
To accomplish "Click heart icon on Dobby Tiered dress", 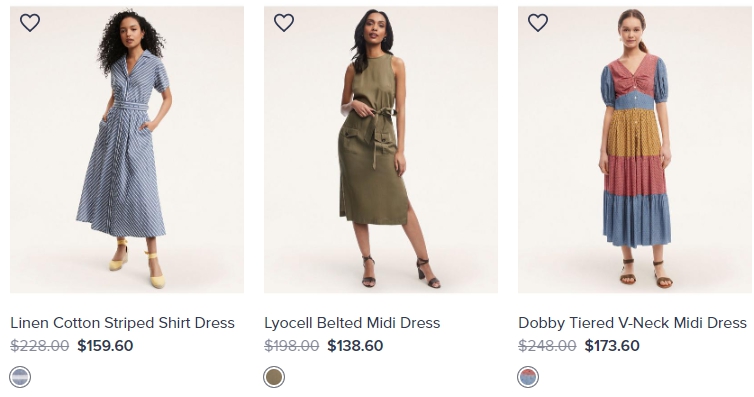I will [538, 23].
